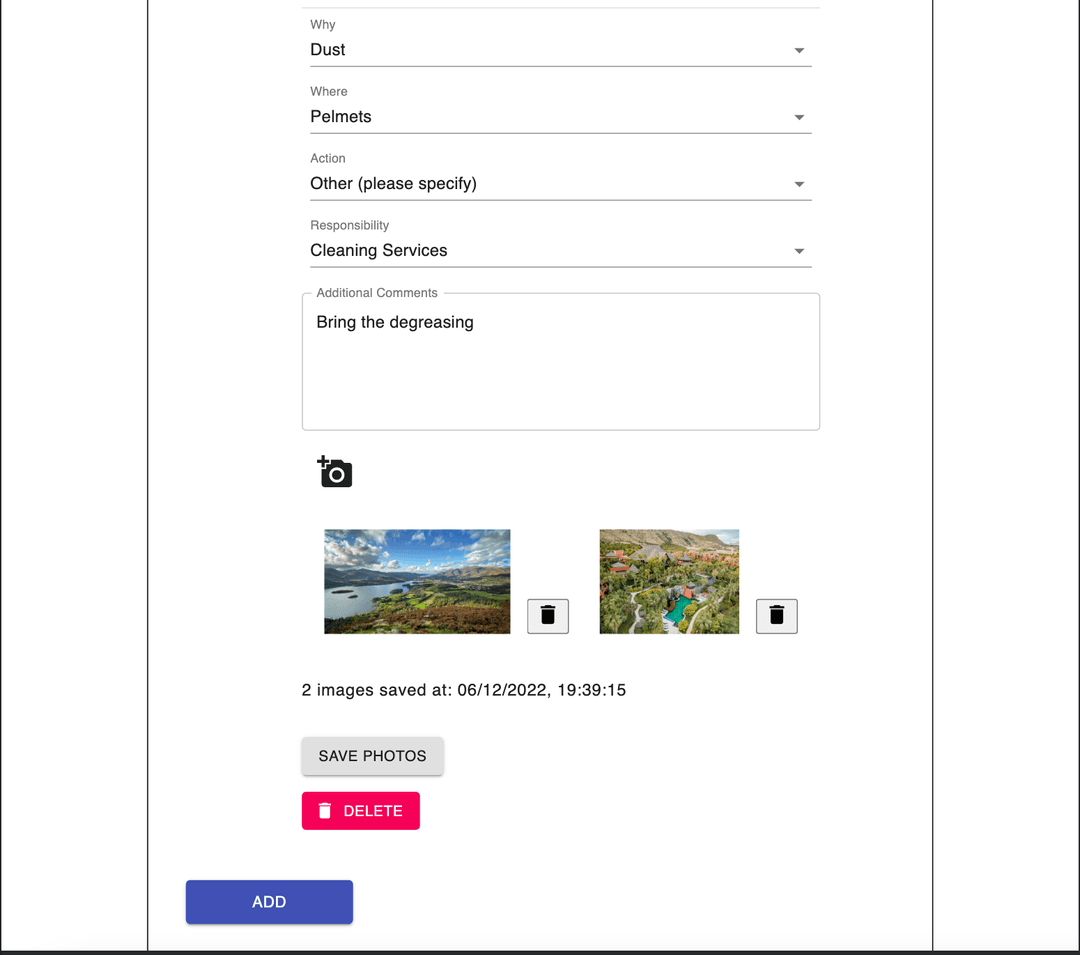The width and height of the screenshot is (1080, 955).
Task: Expand the Where dropdown arrow
Action: (x=799, y=117)
